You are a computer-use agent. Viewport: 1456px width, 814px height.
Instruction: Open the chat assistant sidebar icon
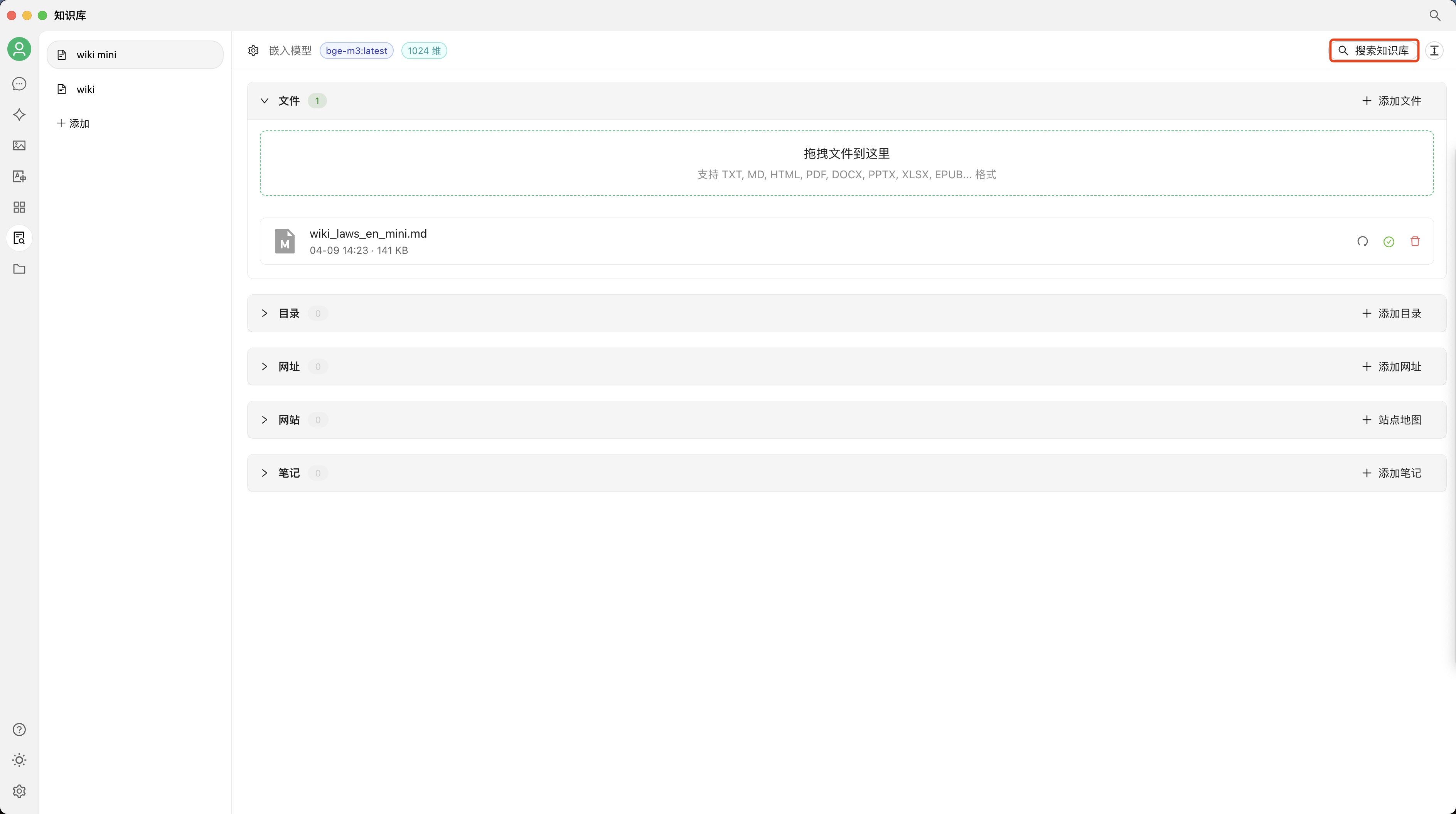point(19,84)
